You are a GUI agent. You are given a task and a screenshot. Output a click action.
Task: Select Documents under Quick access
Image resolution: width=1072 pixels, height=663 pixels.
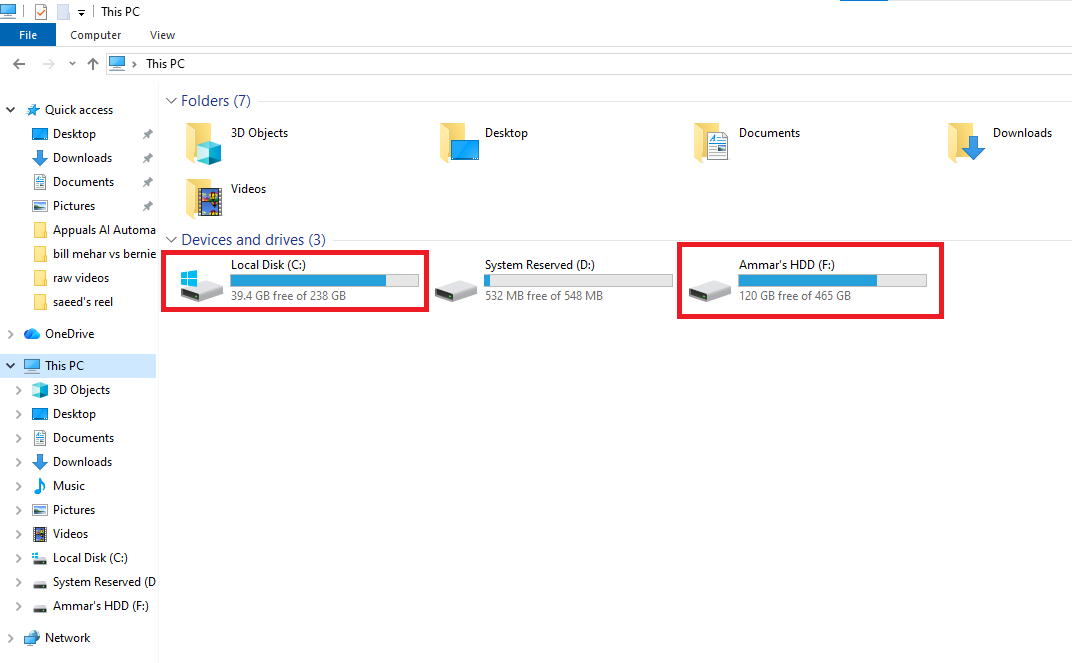coord(83,182)
